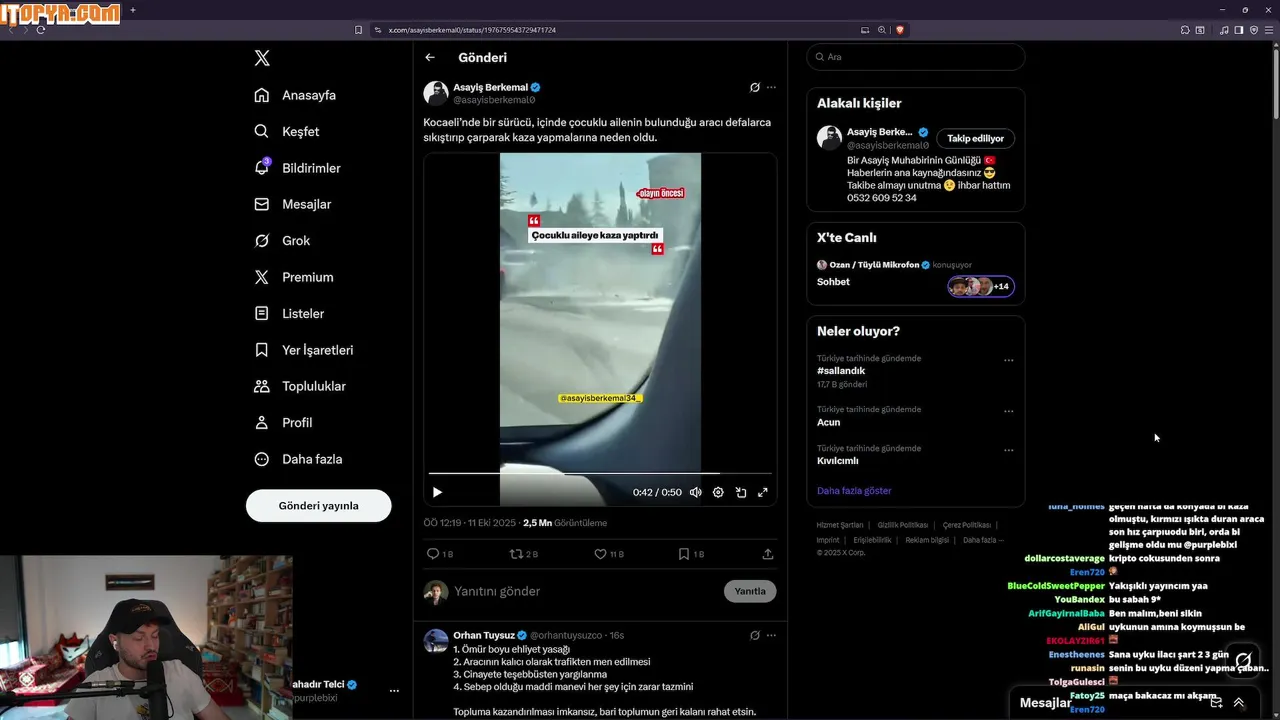The height and width of the screenshot is (720, 1280).
Task: Open Bildirimler notifications
Action: [x=297, y=168]
